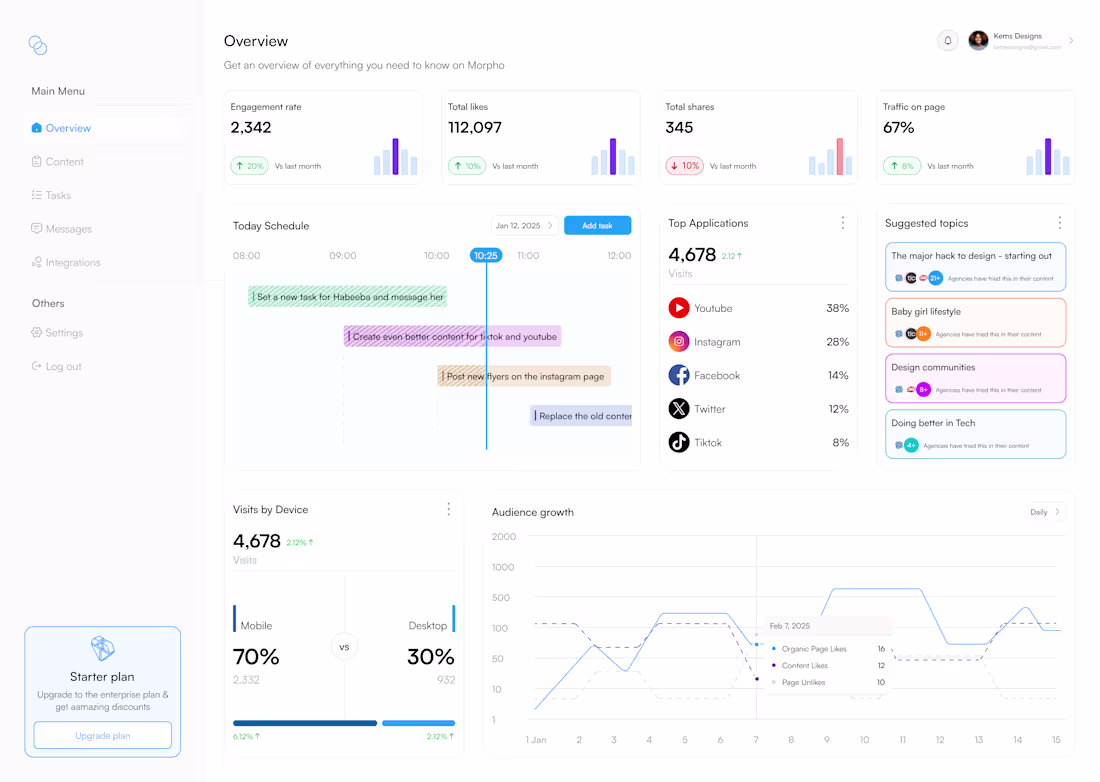Viewport: 1100px width, 782px height.
Task: Select the Instagram icon in Top Applications
Action: [x=681, y=341]
